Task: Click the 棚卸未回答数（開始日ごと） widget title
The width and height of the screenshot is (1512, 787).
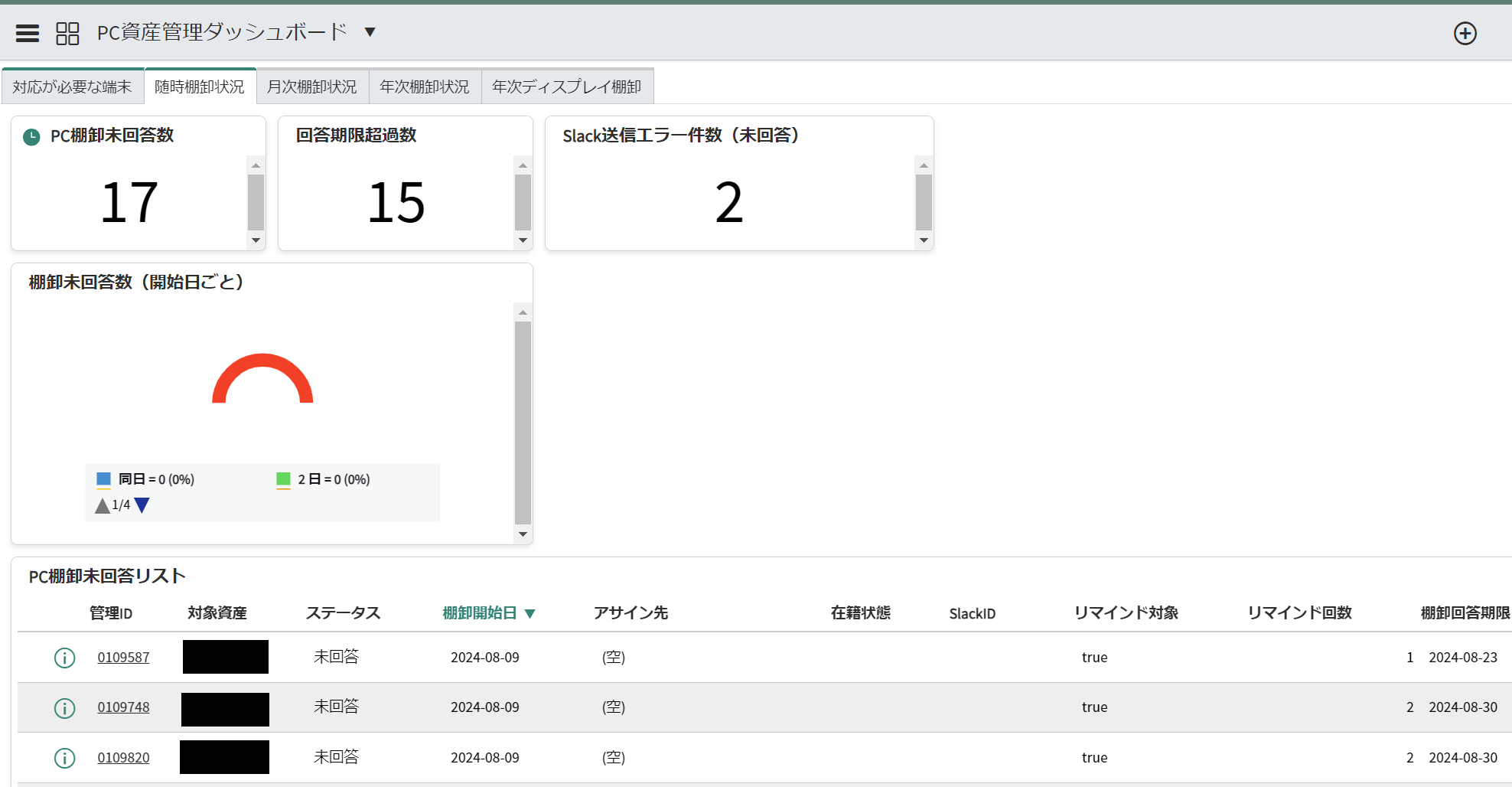Action: coord(136,282)
